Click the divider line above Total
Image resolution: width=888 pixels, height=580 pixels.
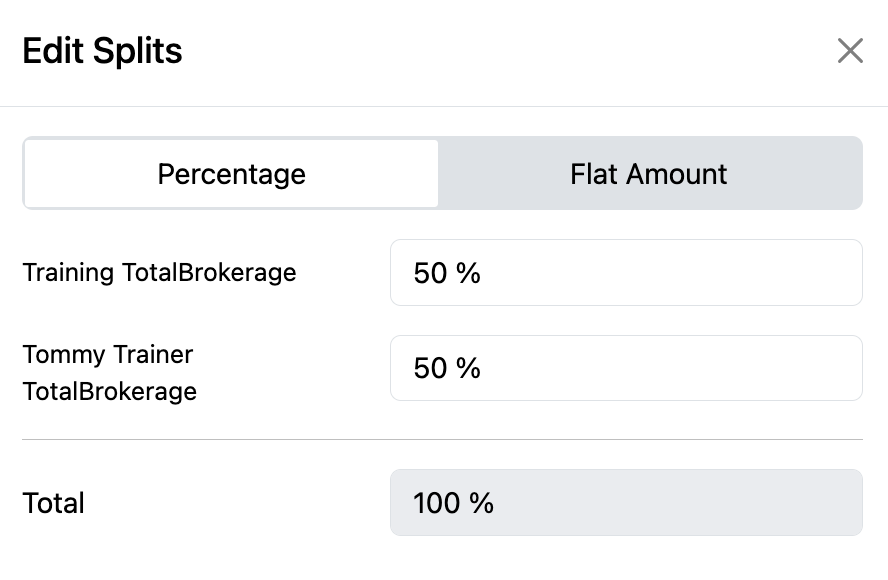click(442, 439)
